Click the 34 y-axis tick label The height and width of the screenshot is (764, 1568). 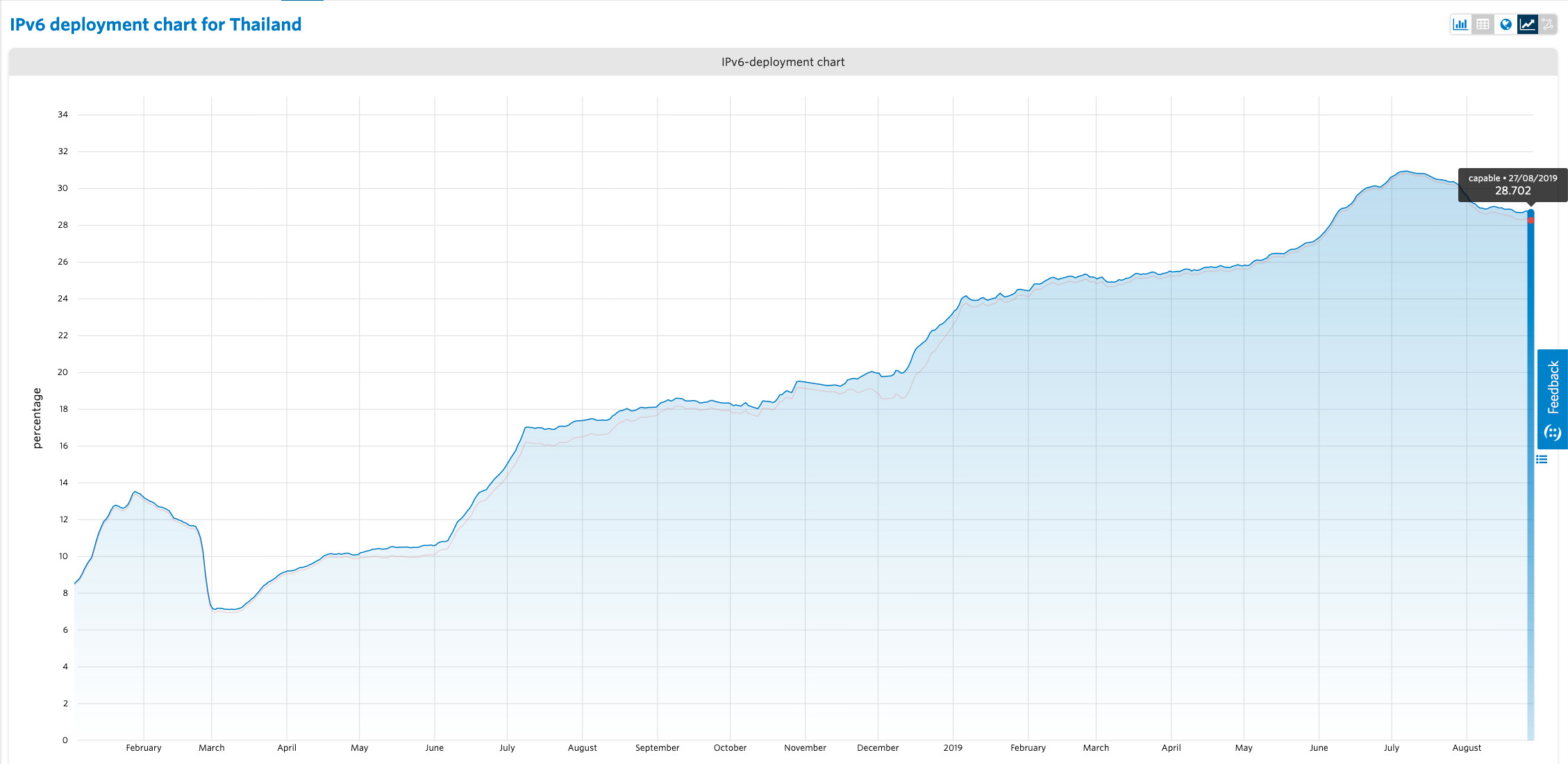pyautogui.click(x=63, y=115)
